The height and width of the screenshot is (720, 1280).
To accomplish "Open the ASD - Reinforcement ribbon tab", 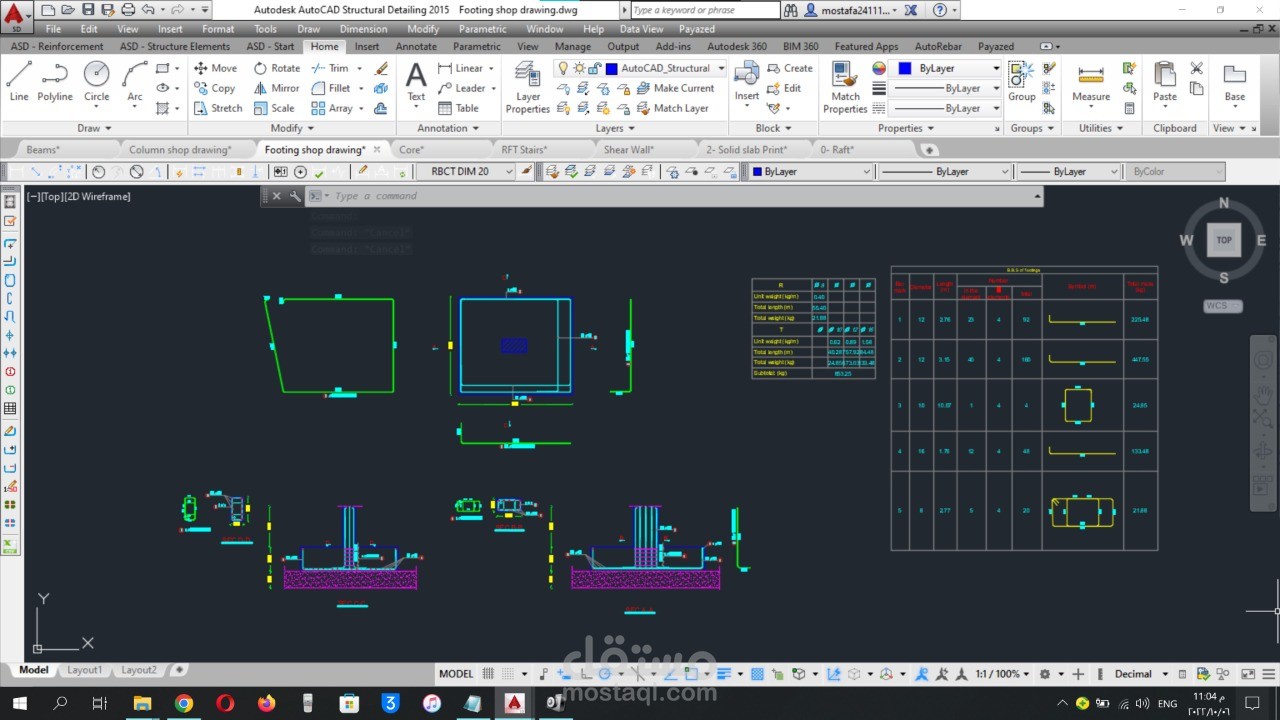I will pos(57,46).
